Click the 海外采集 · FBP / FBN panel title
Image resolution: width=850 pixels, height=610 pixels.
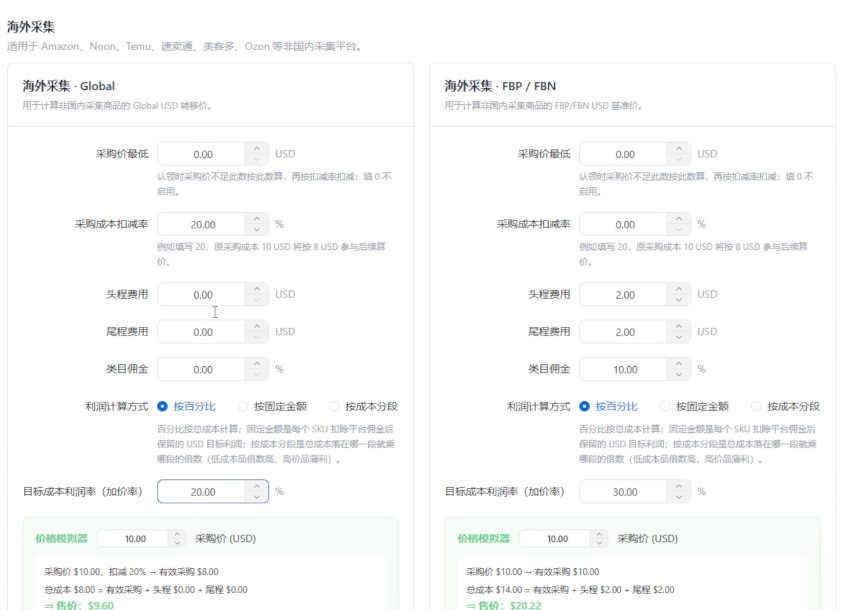point(500,86)
